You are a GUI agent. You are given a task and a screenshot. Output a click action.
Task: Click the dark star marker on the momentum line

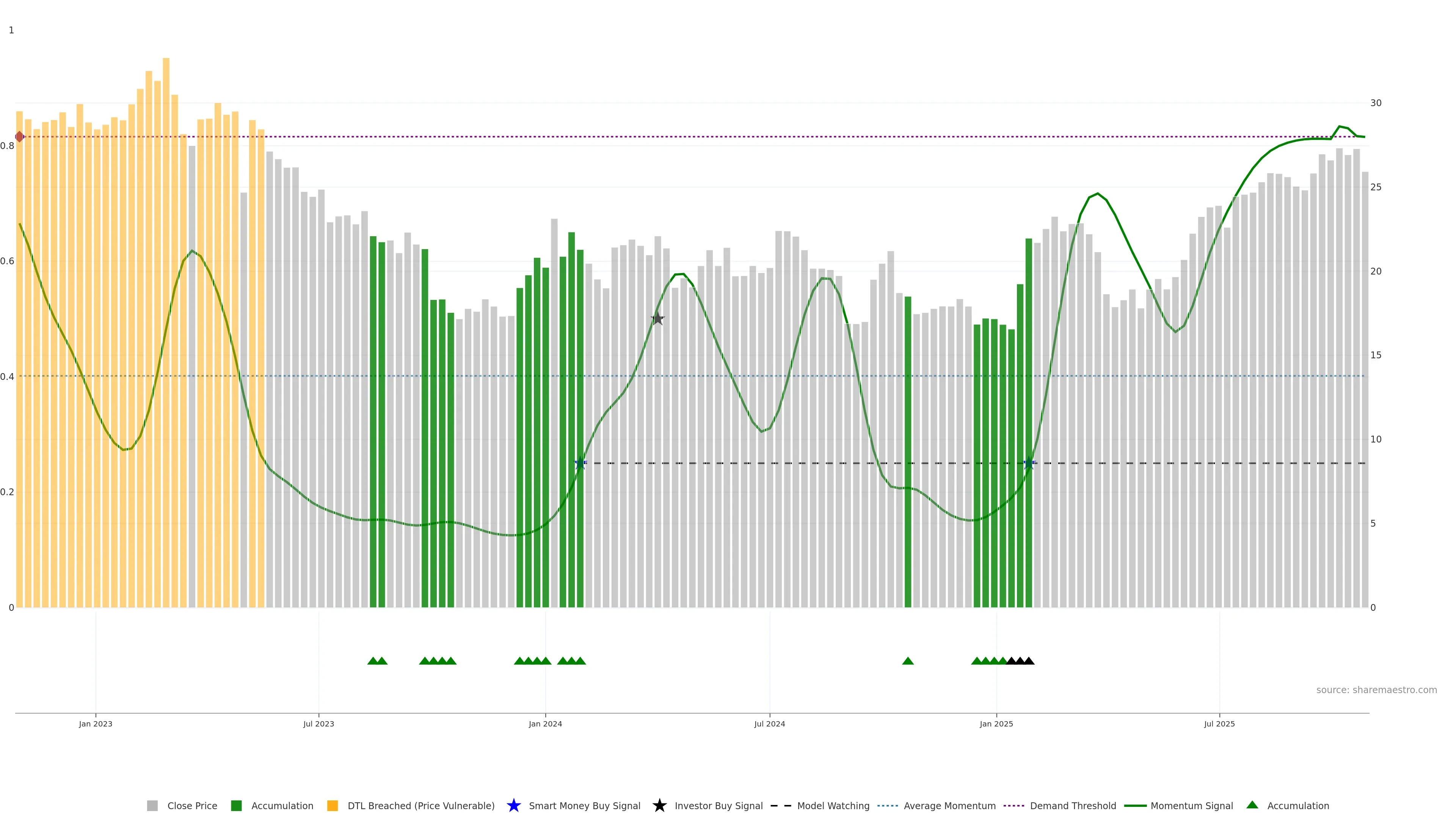click(657, 319)
